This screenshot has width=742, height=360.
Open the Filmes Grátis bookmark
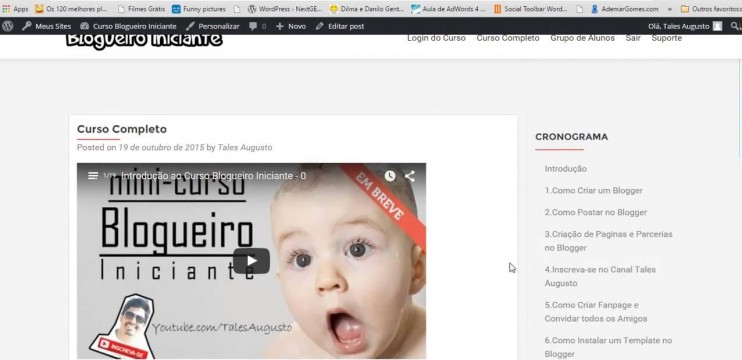(141, 9)
